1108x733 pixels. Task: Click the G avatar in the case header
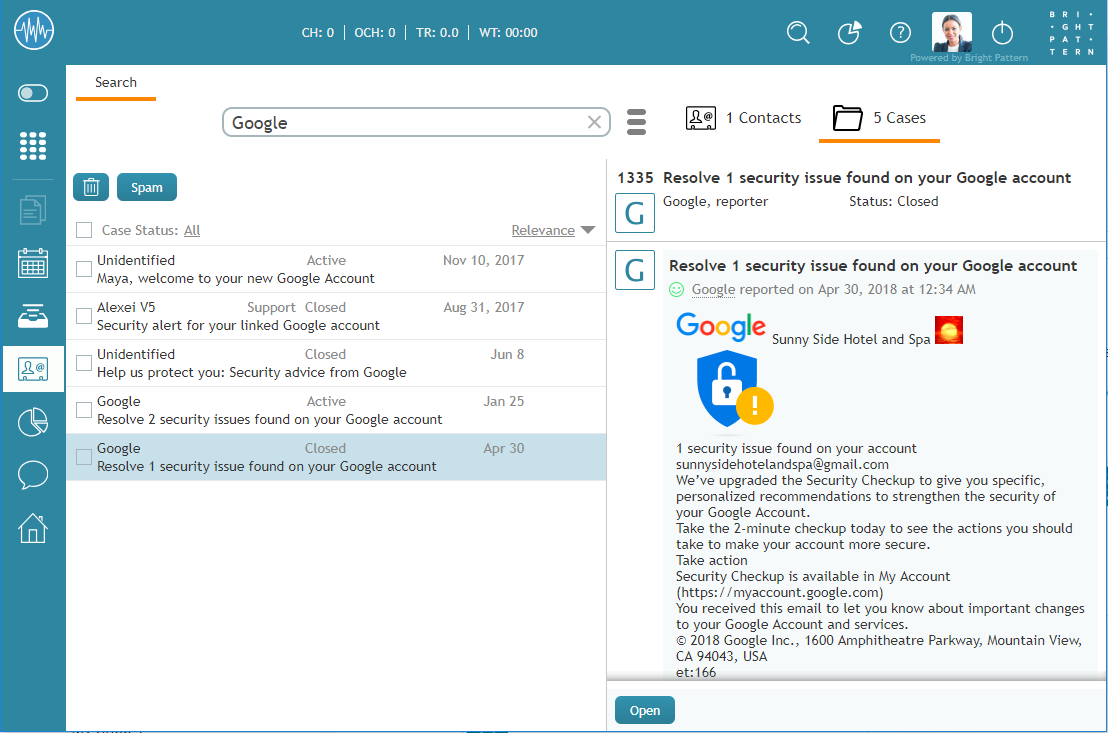pos(635,213)
